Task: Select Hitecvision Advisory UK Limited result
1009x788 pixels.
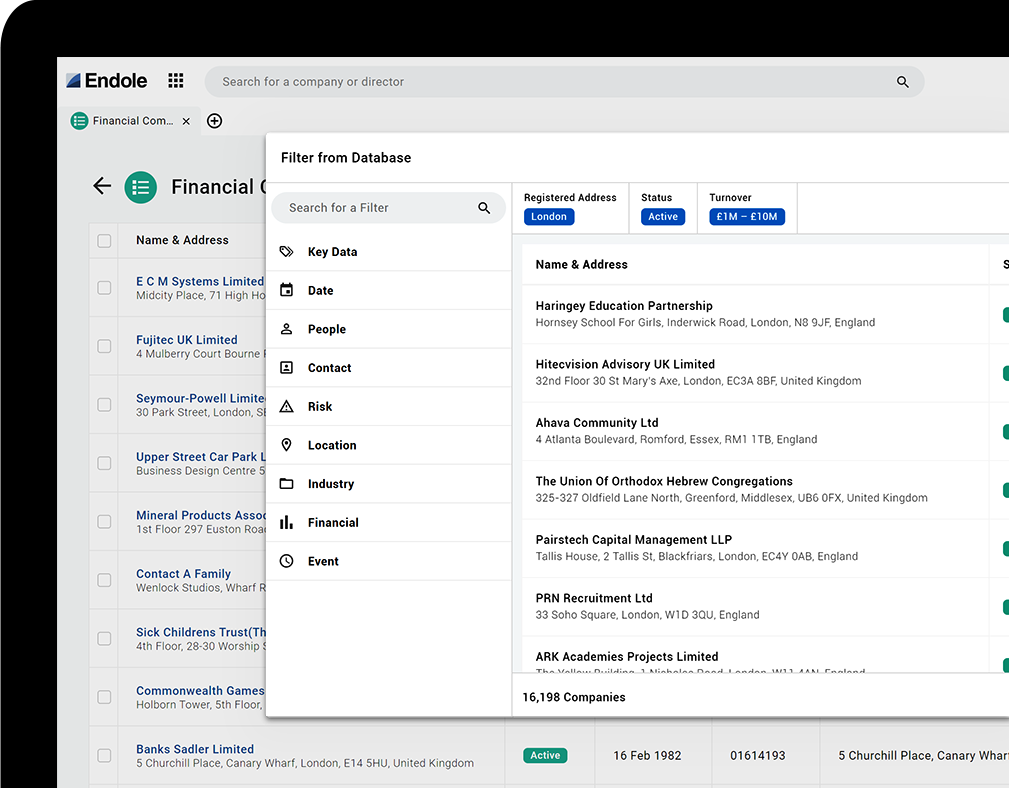Action: coord(755,372)
